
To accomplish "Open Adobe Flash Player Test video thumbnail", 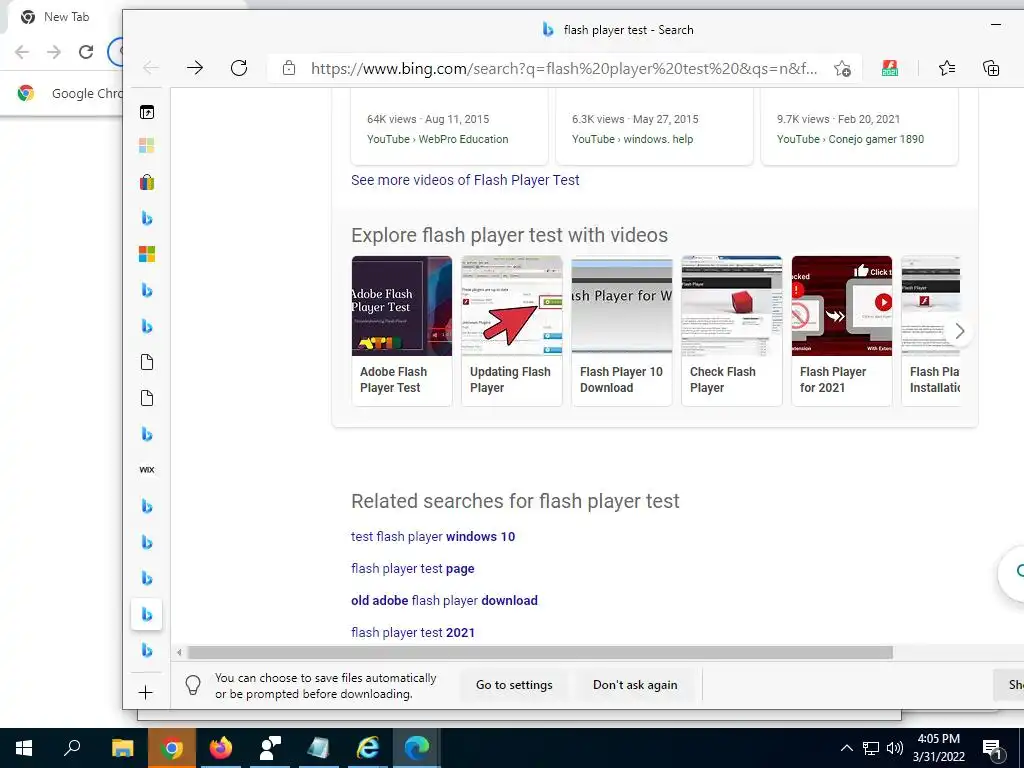I will pyautogui.click(x=402, y=306).
